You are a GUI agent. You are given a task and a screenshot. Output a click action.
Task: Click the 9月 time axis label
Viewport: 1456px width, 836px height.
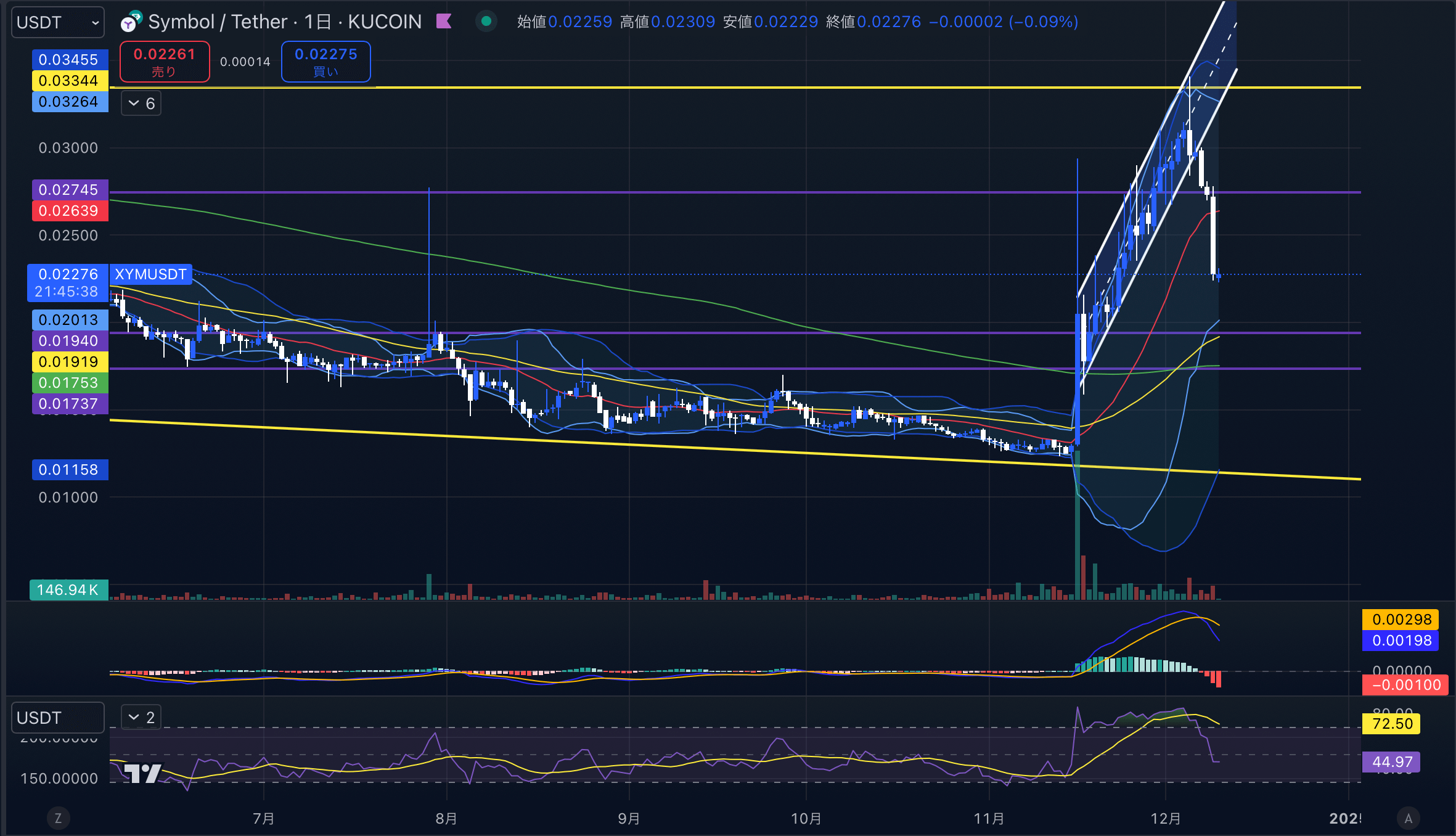click(x=629, y=819)
